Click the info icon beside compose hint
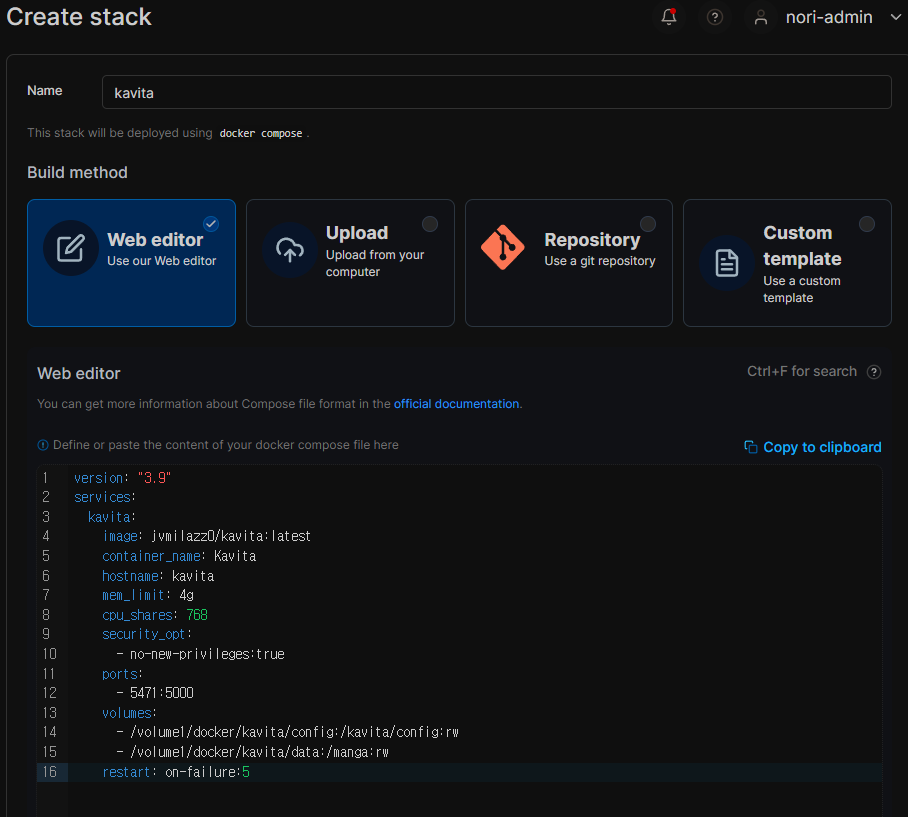The height and width of the screenshot is (817, 908). click(x=43, y=445)
